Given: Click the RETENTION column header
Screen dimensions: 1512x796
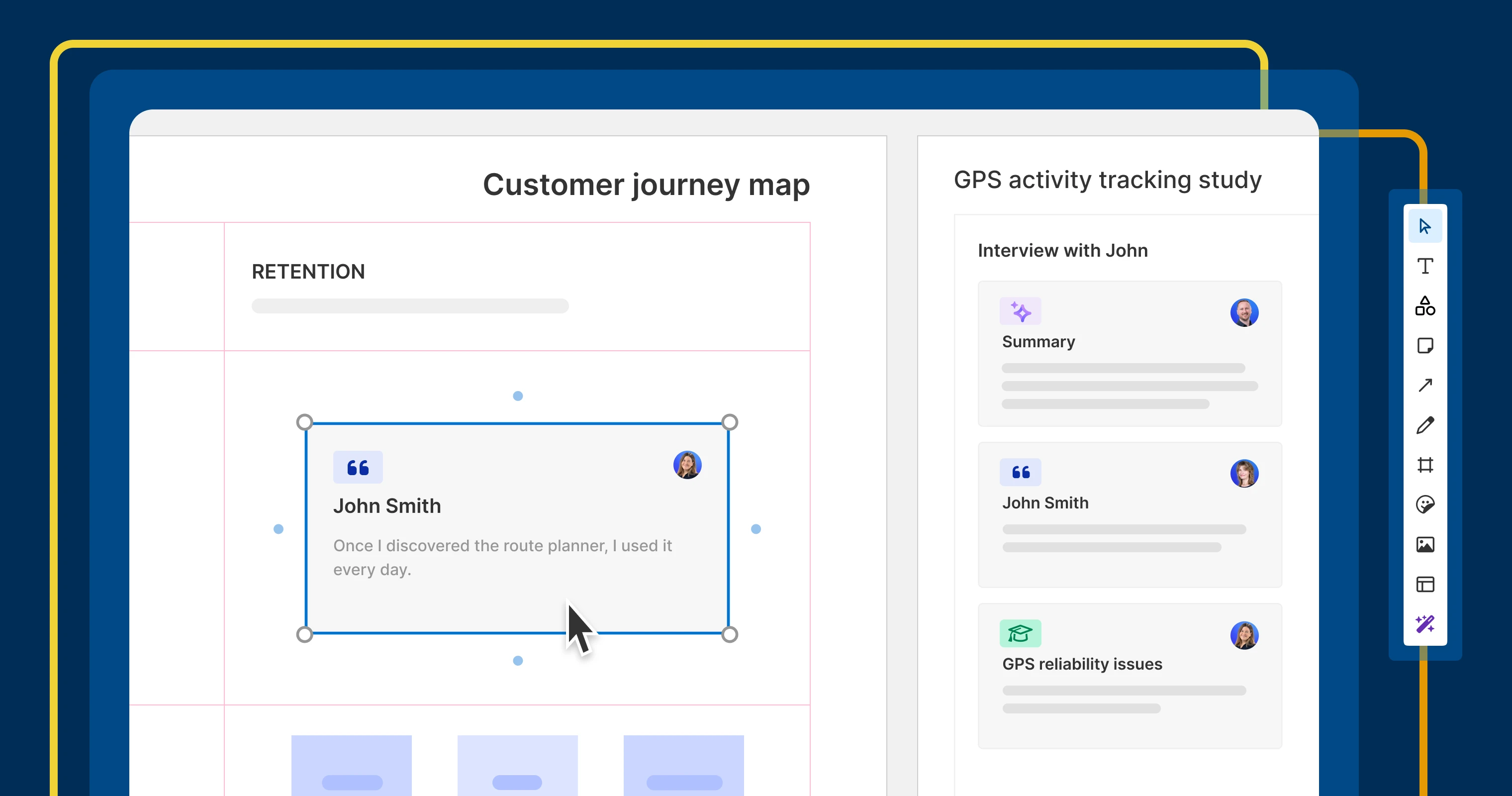Looking at the screenshot, I should [308, 272].
